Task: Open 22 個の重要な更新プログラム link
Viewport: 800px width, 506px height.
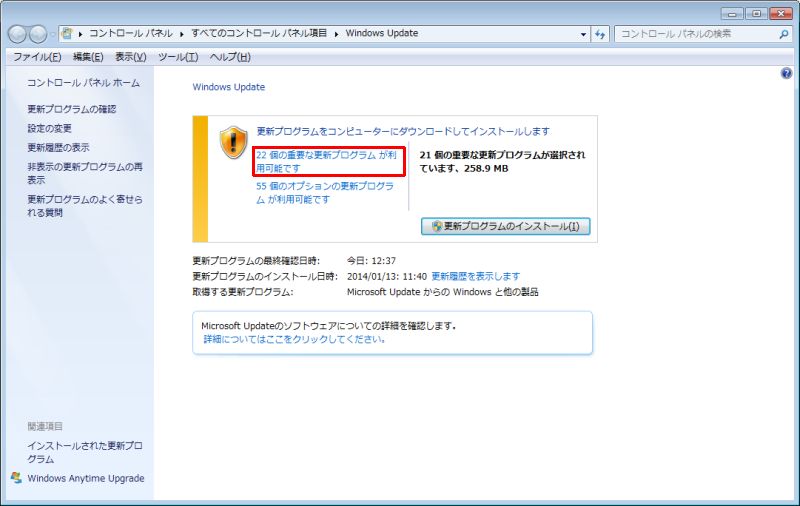Action: point(327,161)
